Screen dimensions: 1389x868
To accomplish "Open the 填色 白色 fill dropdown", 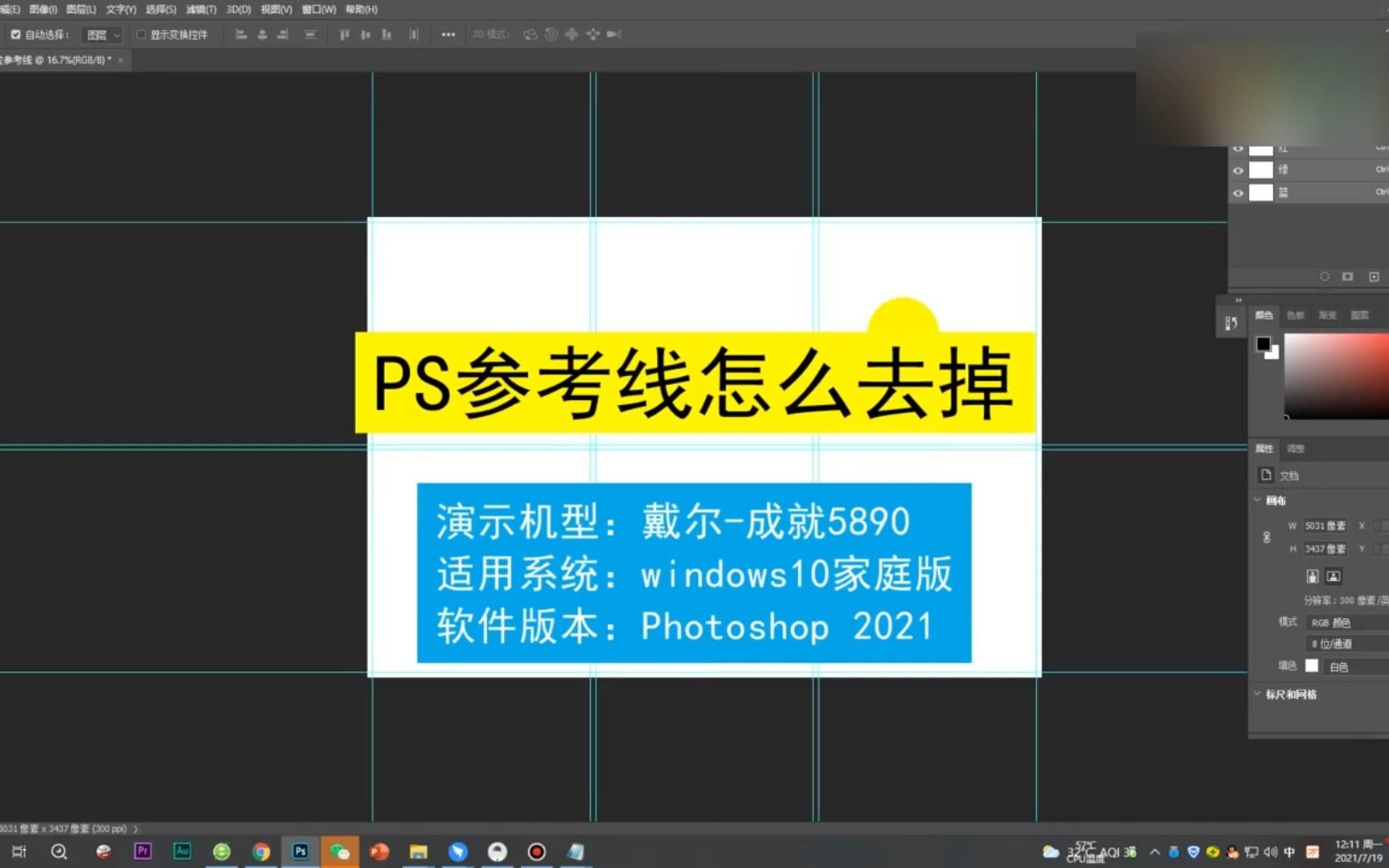I will tap(1356, 666).
